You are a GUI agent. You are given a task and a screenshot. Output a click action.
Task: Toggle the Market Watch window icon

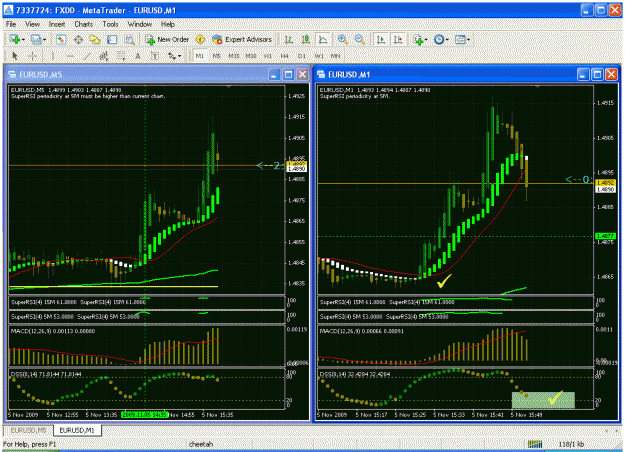point(61,39)
